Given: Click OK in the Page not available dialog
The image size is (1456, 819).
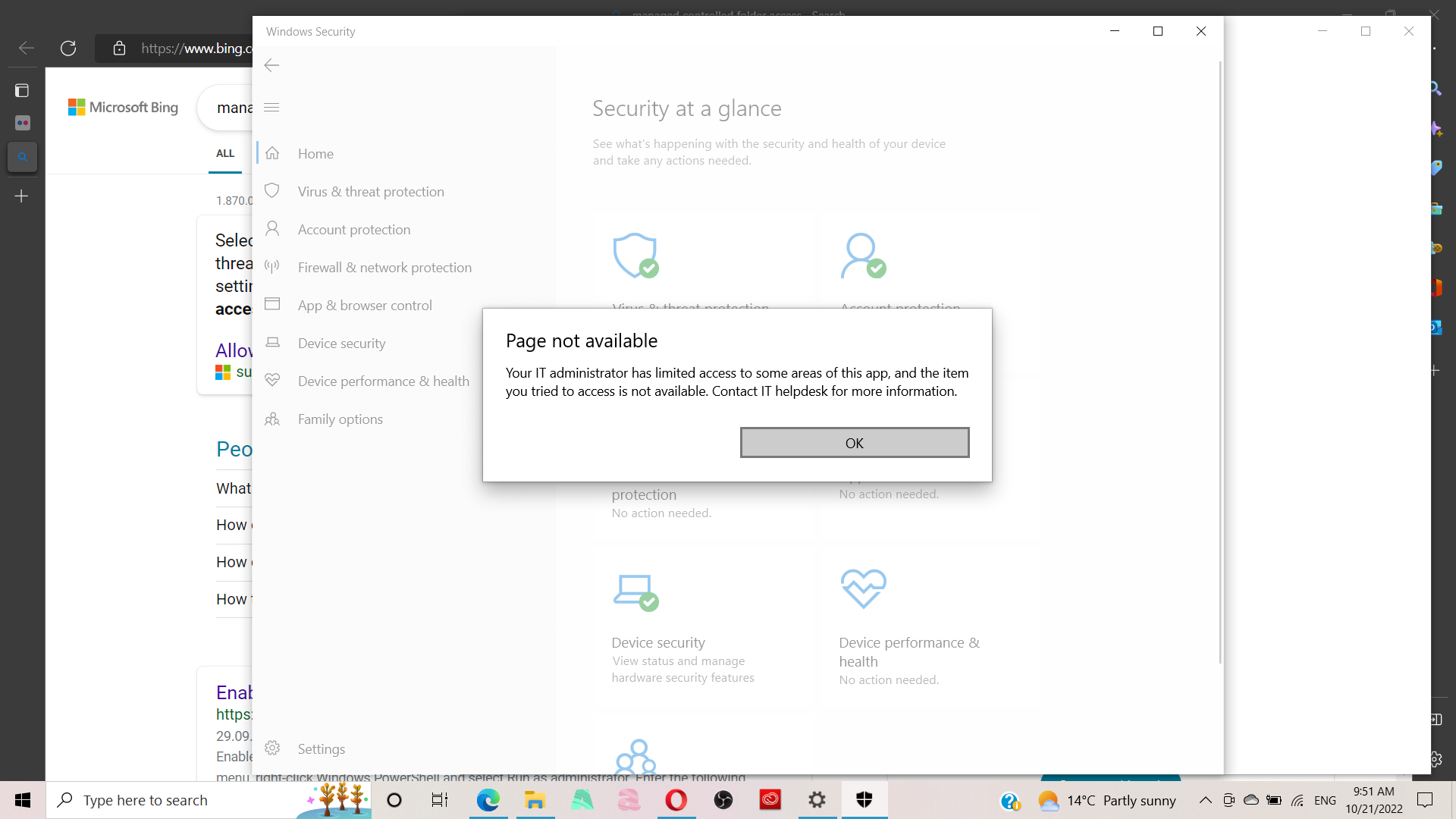Looking at the screenshot, I should click(x=854, y=443).
